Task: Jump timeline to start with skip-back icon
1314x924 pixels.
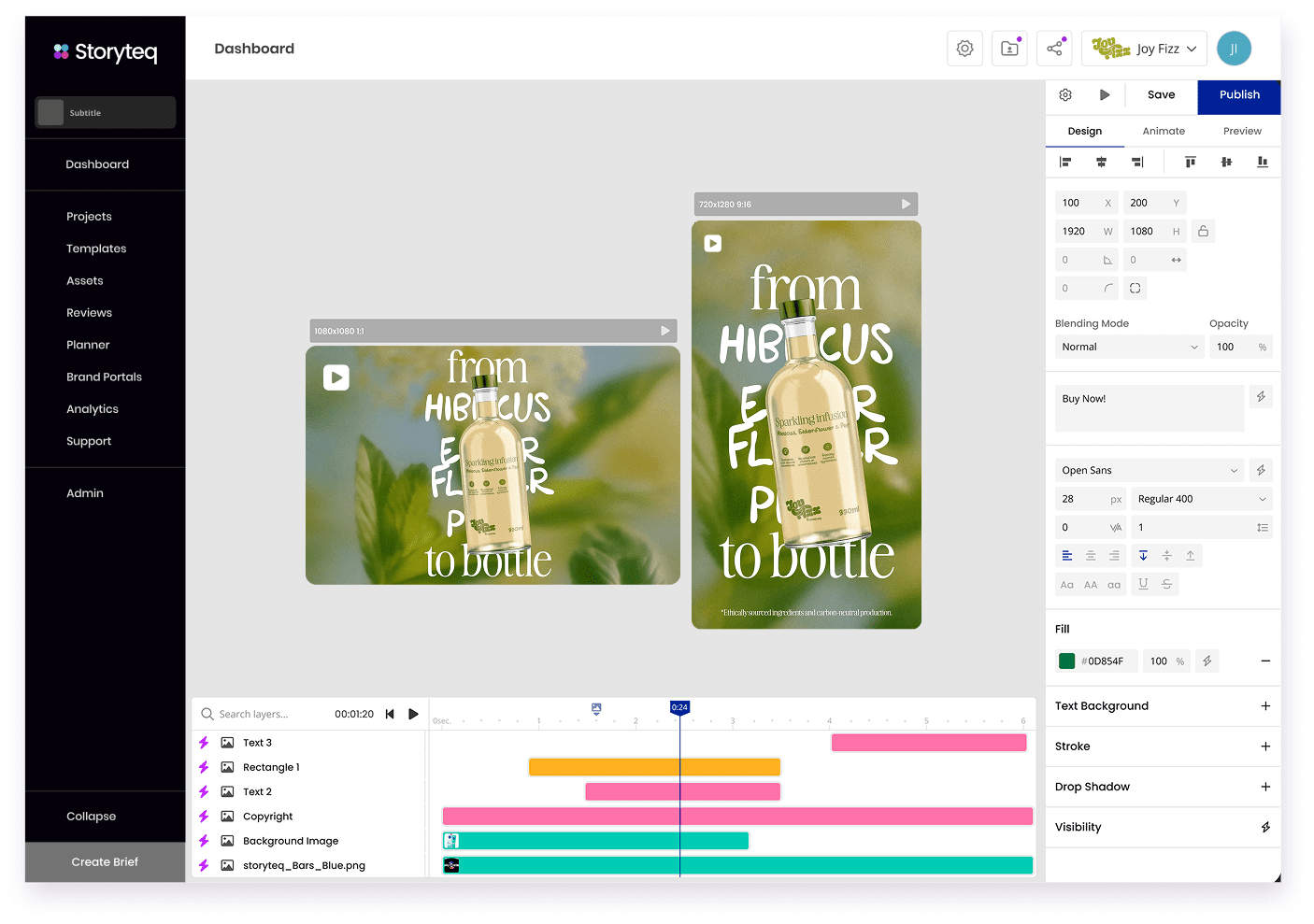Action: point(390,714)
